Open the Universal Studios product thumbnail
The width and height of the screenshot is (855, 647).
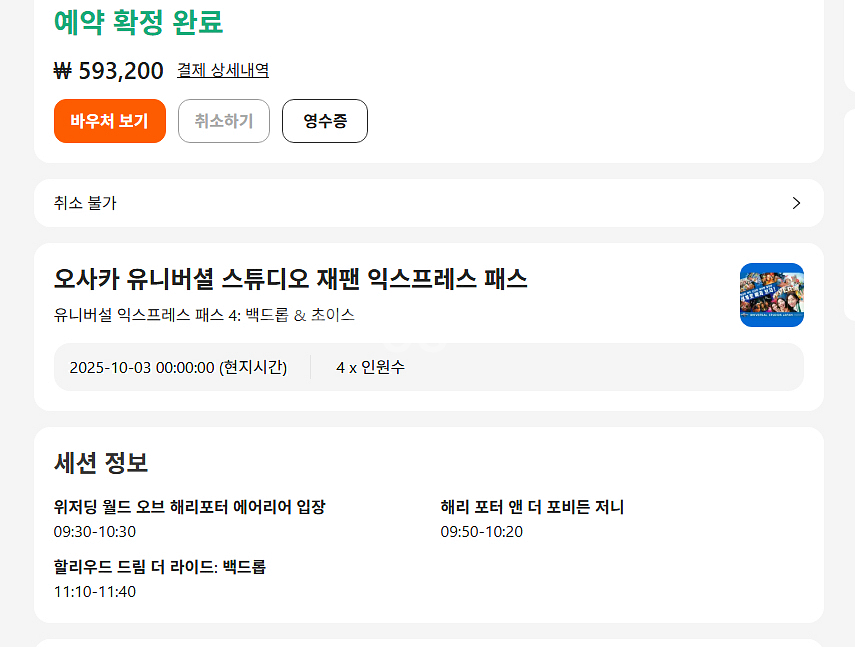point(771,295)
